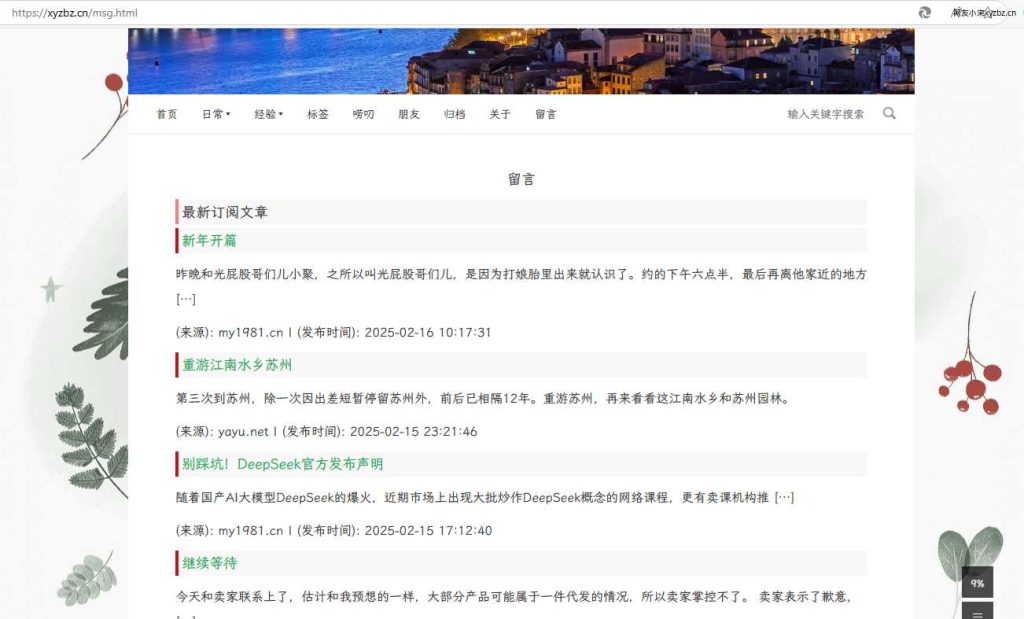Image resolution: width=1024 pixels, height=619 pixels.
Task: Open the 首页 menu item
Action: pyautogui.click(x=166, y=113)
